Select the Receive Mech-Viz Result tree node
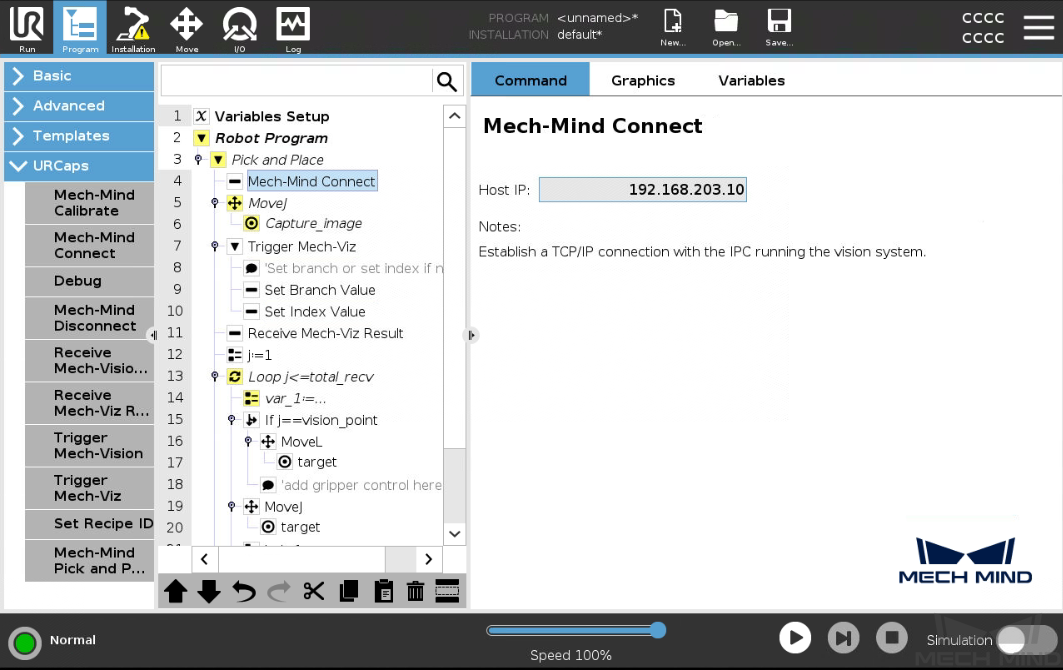Viewport: 1063px width, 670px height. click(x=325, y=334)
